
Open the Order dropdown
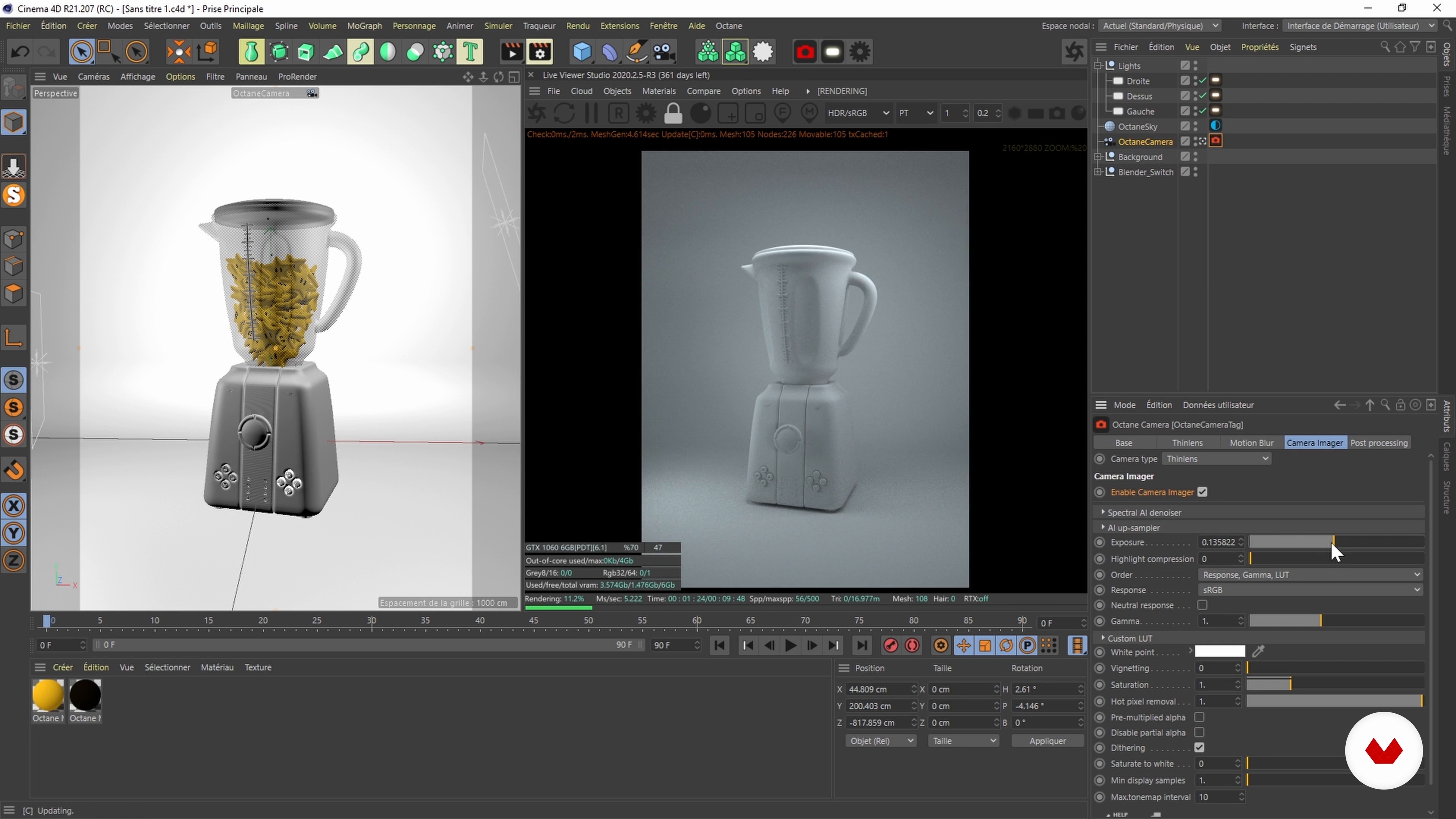pos(1310,575)
